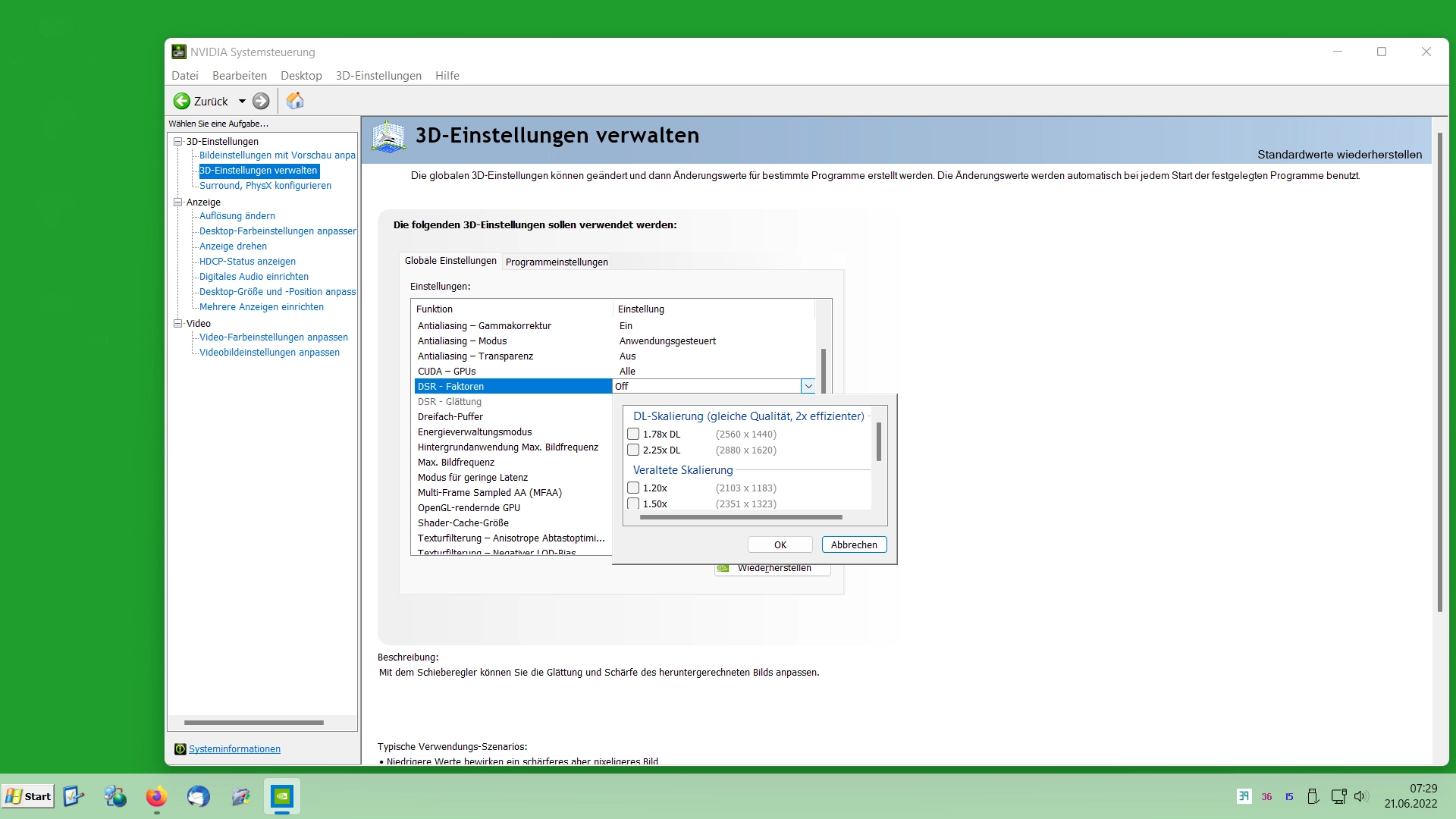Select the Energieverwaltungsmodus setting row

coord(513,432)
